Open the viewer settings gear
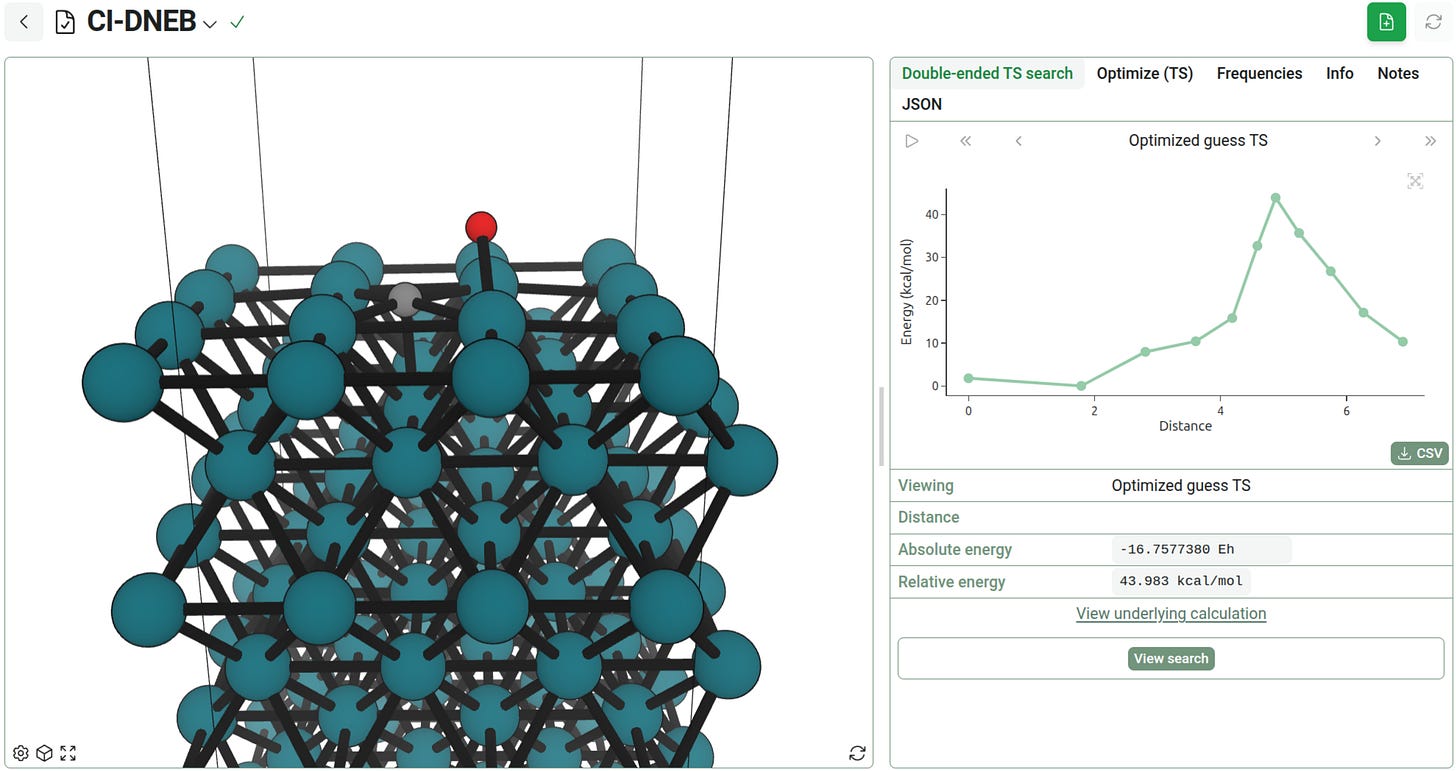 (x=20, y=753)
